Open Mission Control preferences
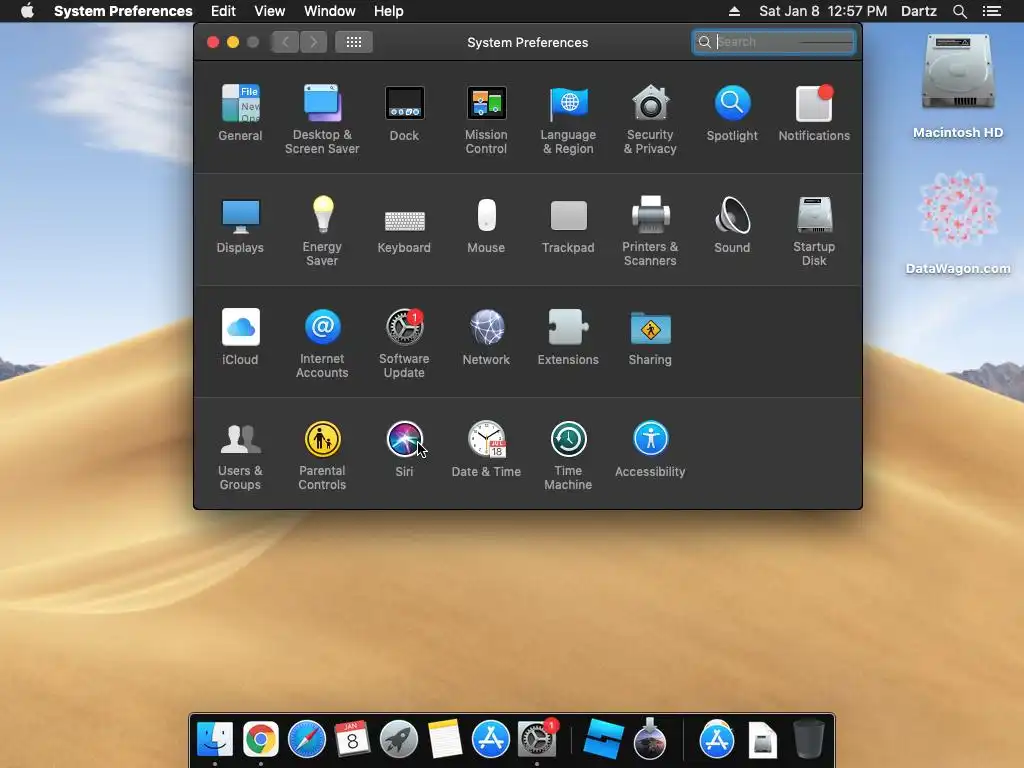 [x=486, y=119]
